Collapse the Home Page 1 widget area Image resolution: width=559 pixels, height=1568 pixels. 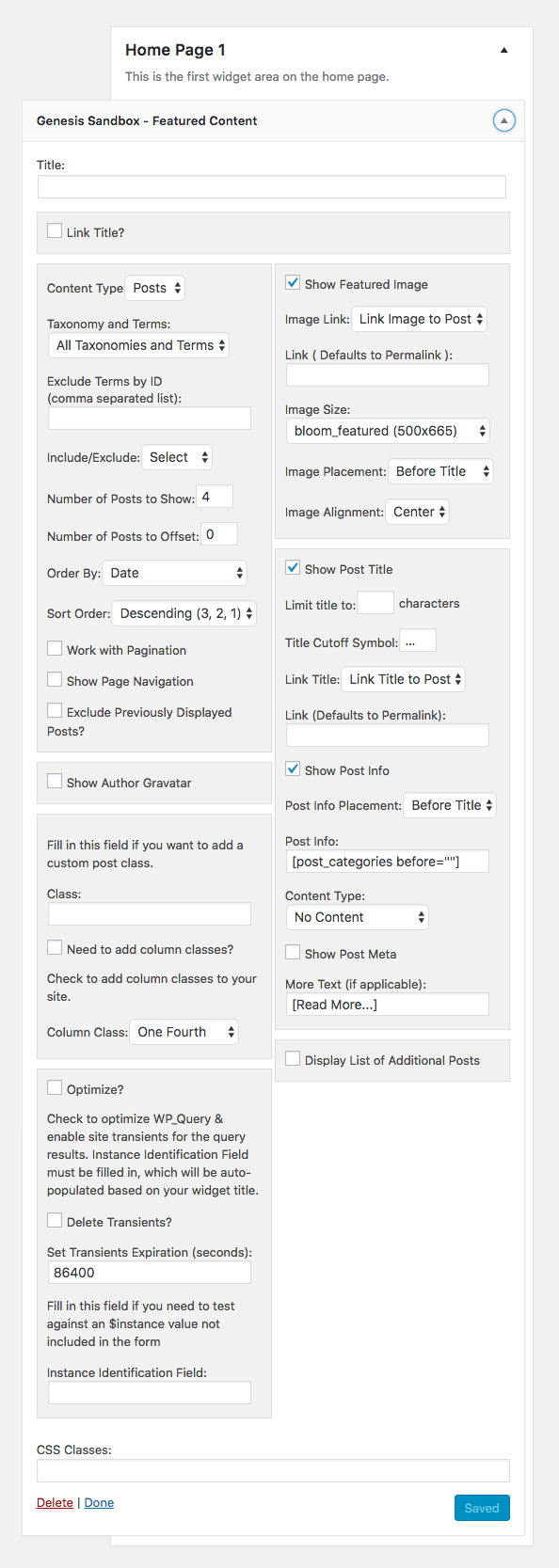(x=504, y=50)
